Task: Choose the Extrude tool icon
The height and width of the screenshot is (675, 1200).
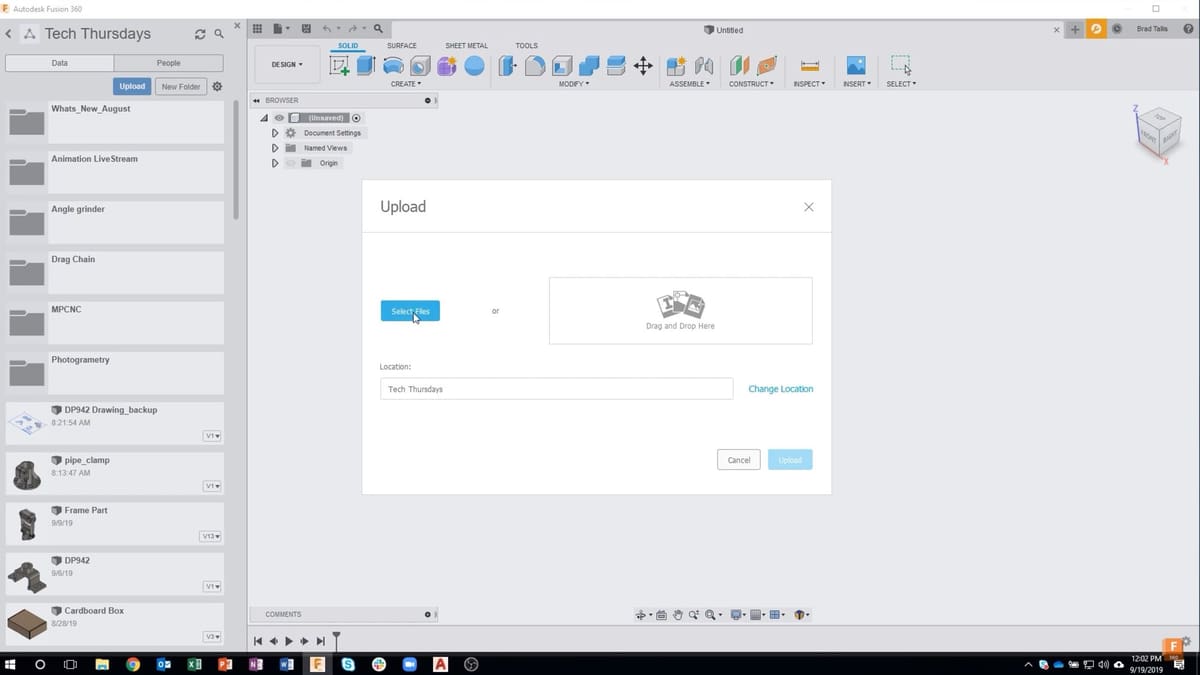Action: [x=366, y=66]
